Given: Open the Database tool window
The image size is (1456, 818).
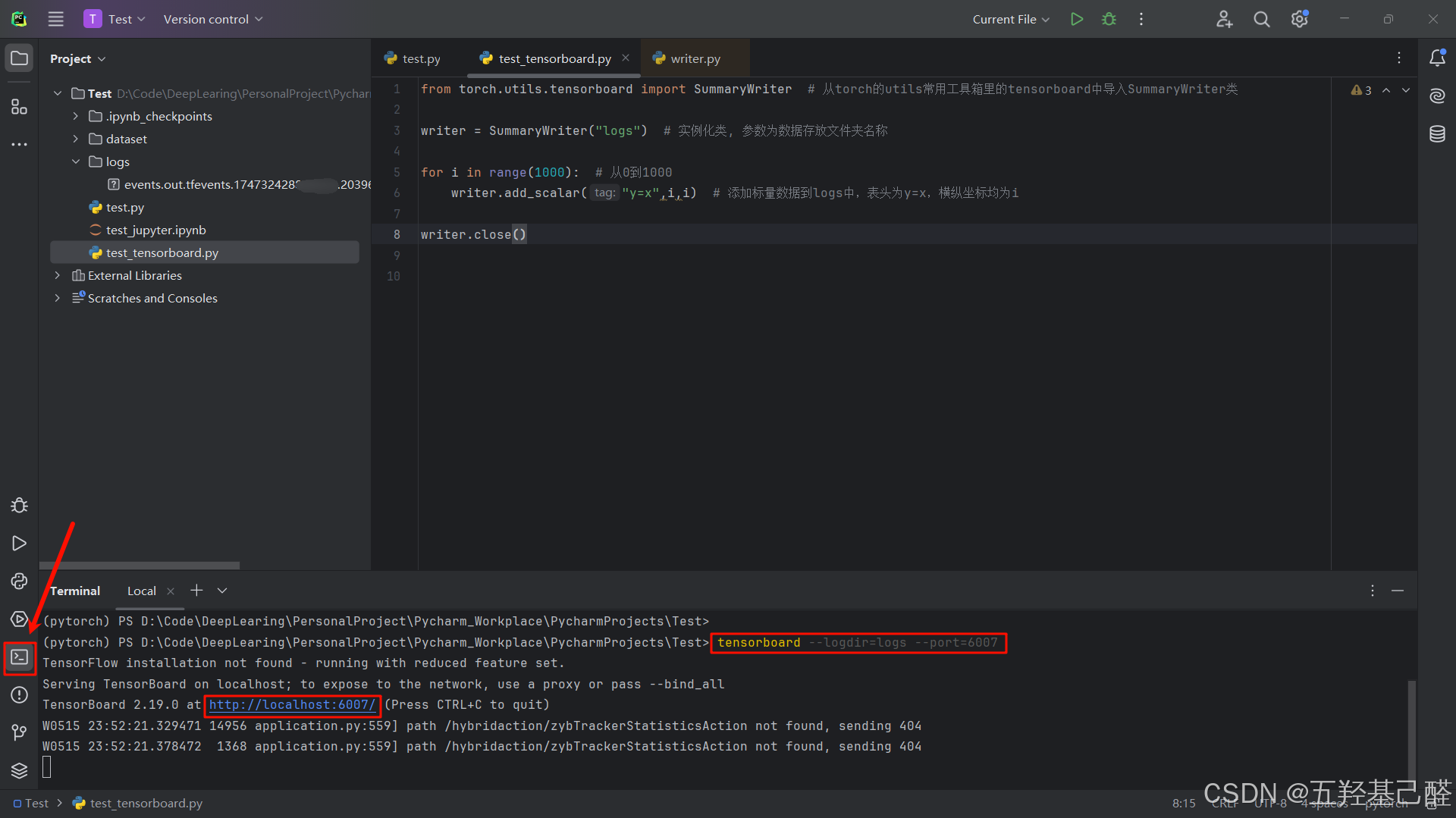Looking at the screenshot, I should 1437,134.
